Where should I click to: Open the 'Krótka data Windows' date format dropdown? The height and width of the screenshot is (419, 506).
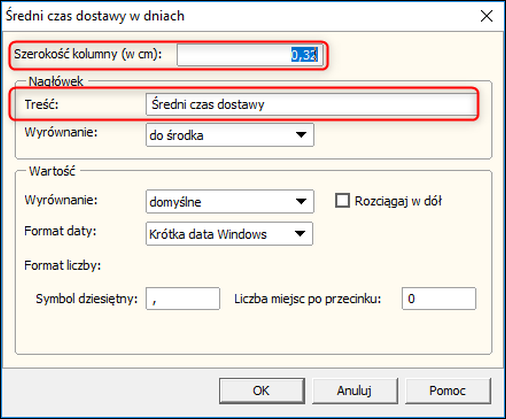[x=229, y=234]
